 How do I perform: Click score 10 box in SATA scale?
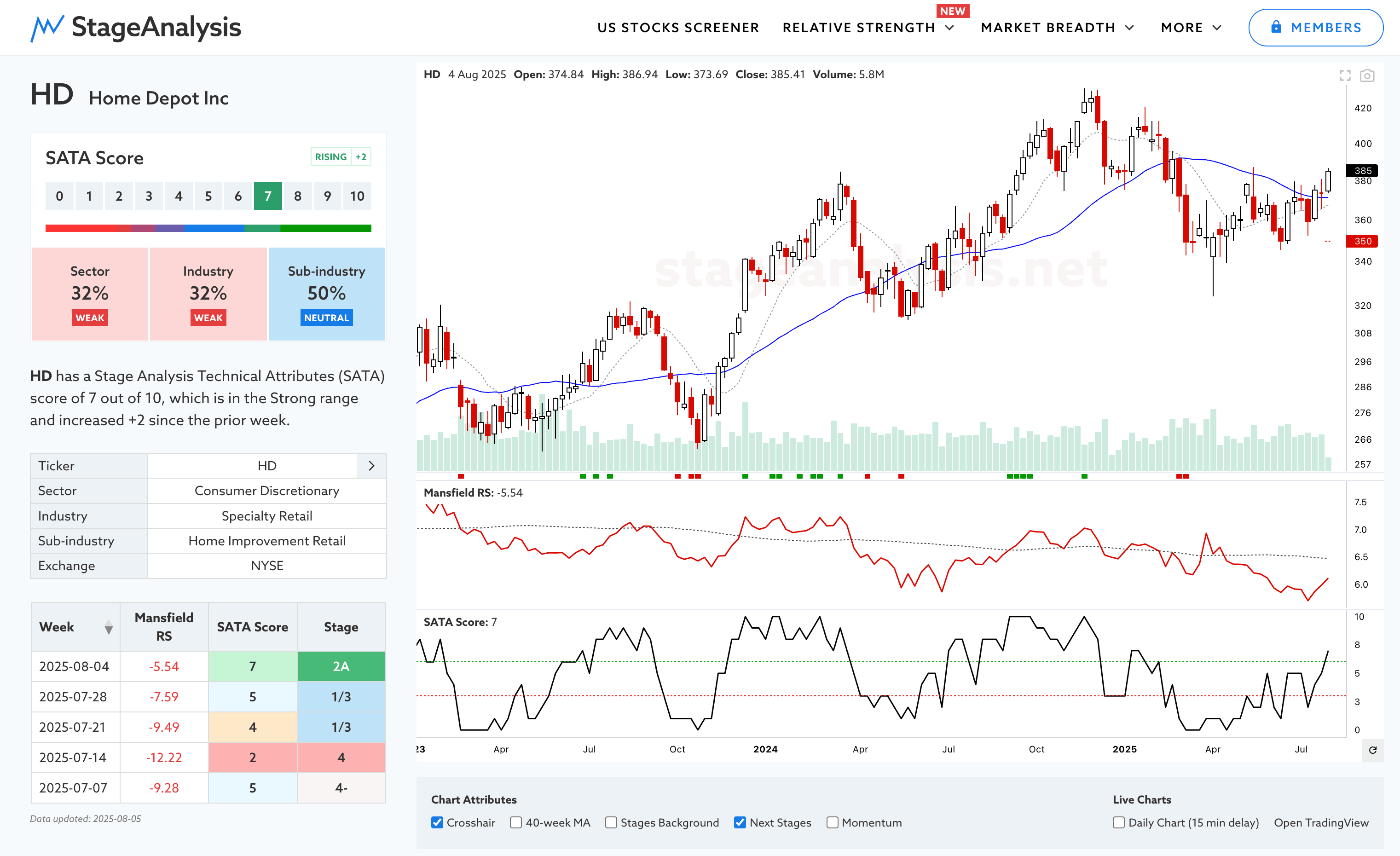[357, 196]
